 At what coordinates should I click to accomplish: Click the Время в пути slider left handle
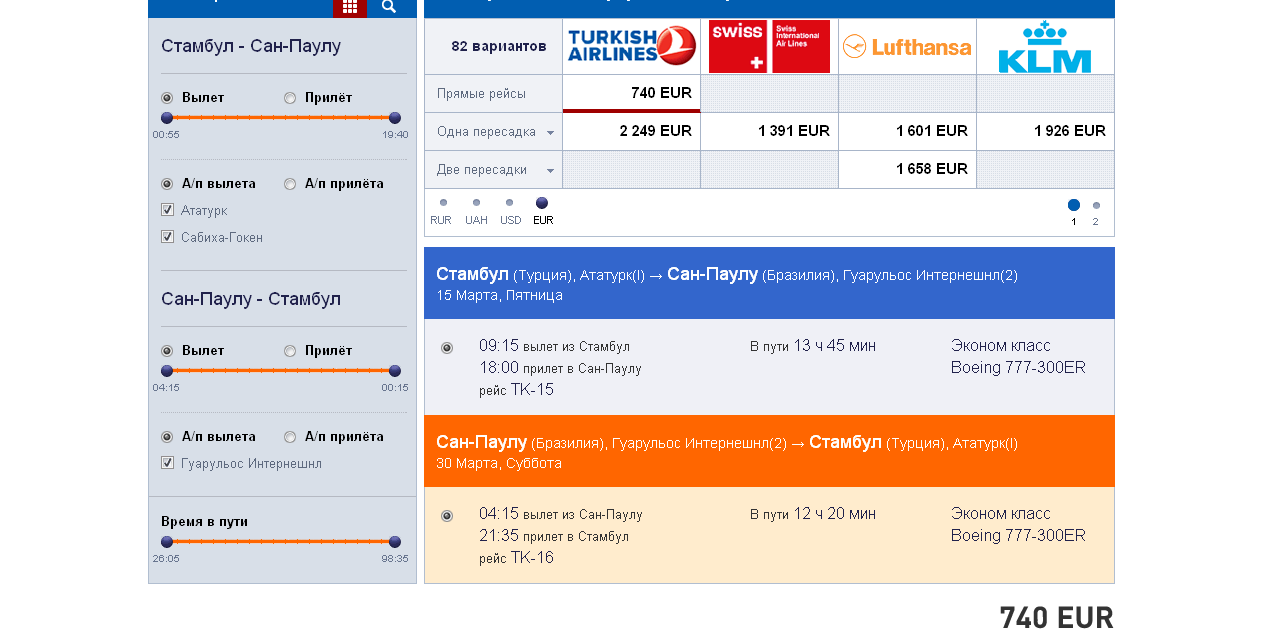pyautogui.click(x=167, y=541)
